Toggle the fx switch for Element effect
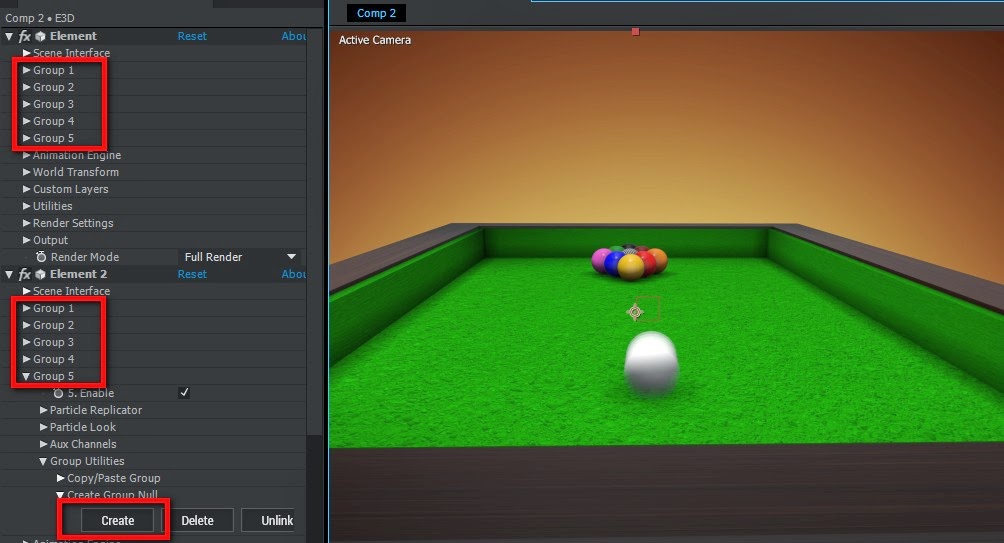Screen dimensions: 1004x543 24,36
